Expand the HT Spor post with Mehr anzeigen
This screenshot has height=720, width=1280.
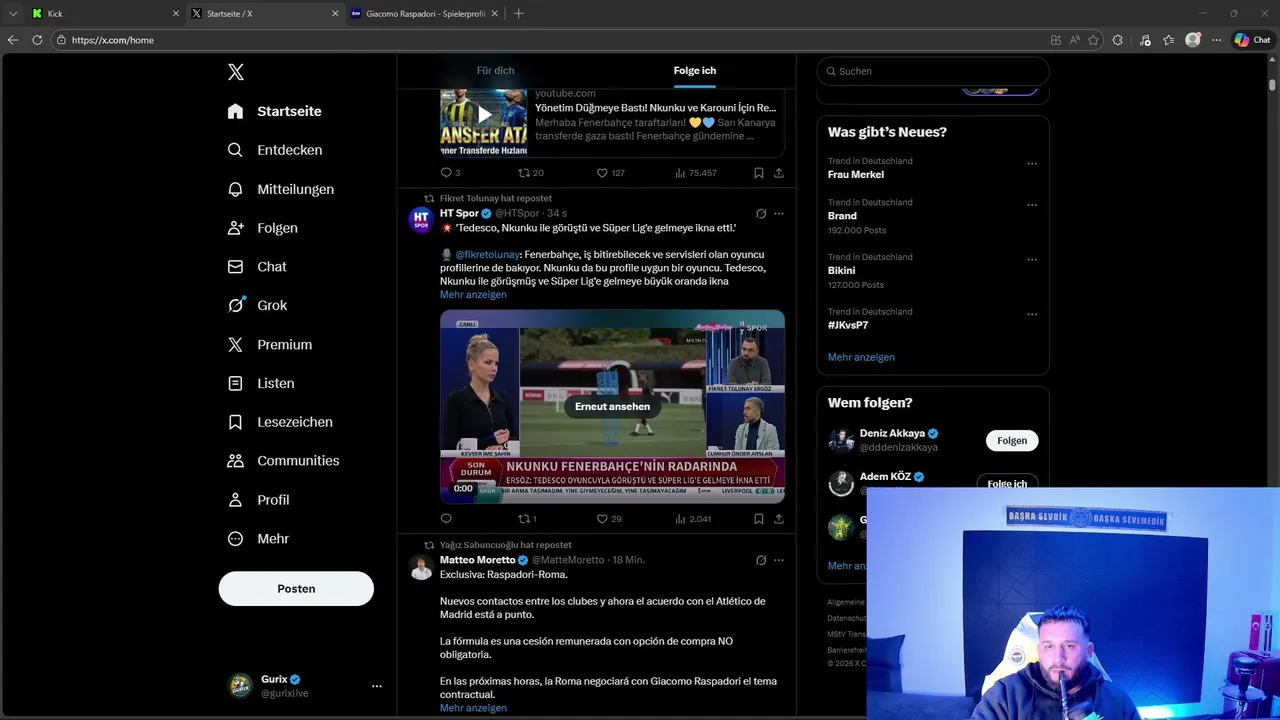[473, 295]
